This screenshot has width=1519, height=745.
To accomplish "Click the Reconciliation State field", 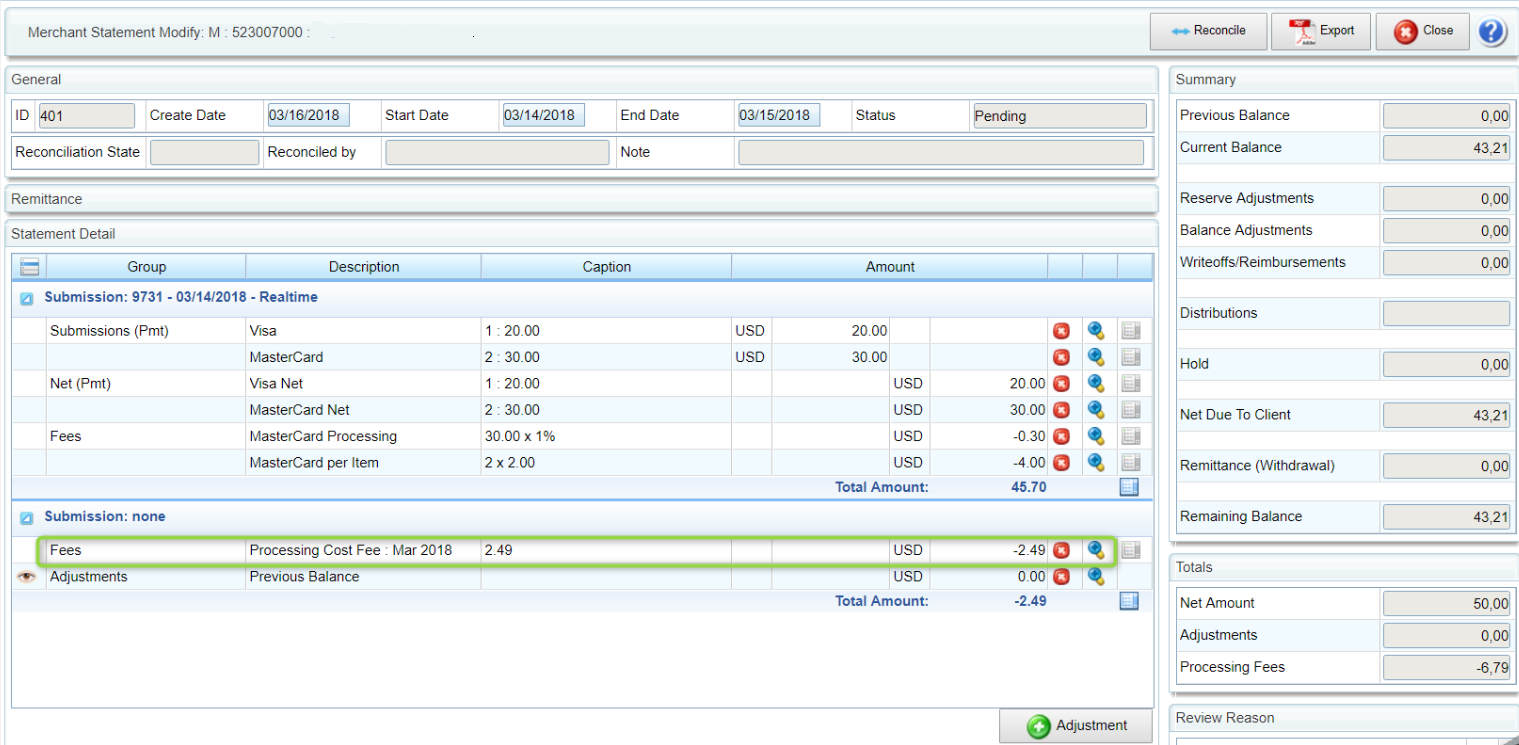I will point(204,152).
